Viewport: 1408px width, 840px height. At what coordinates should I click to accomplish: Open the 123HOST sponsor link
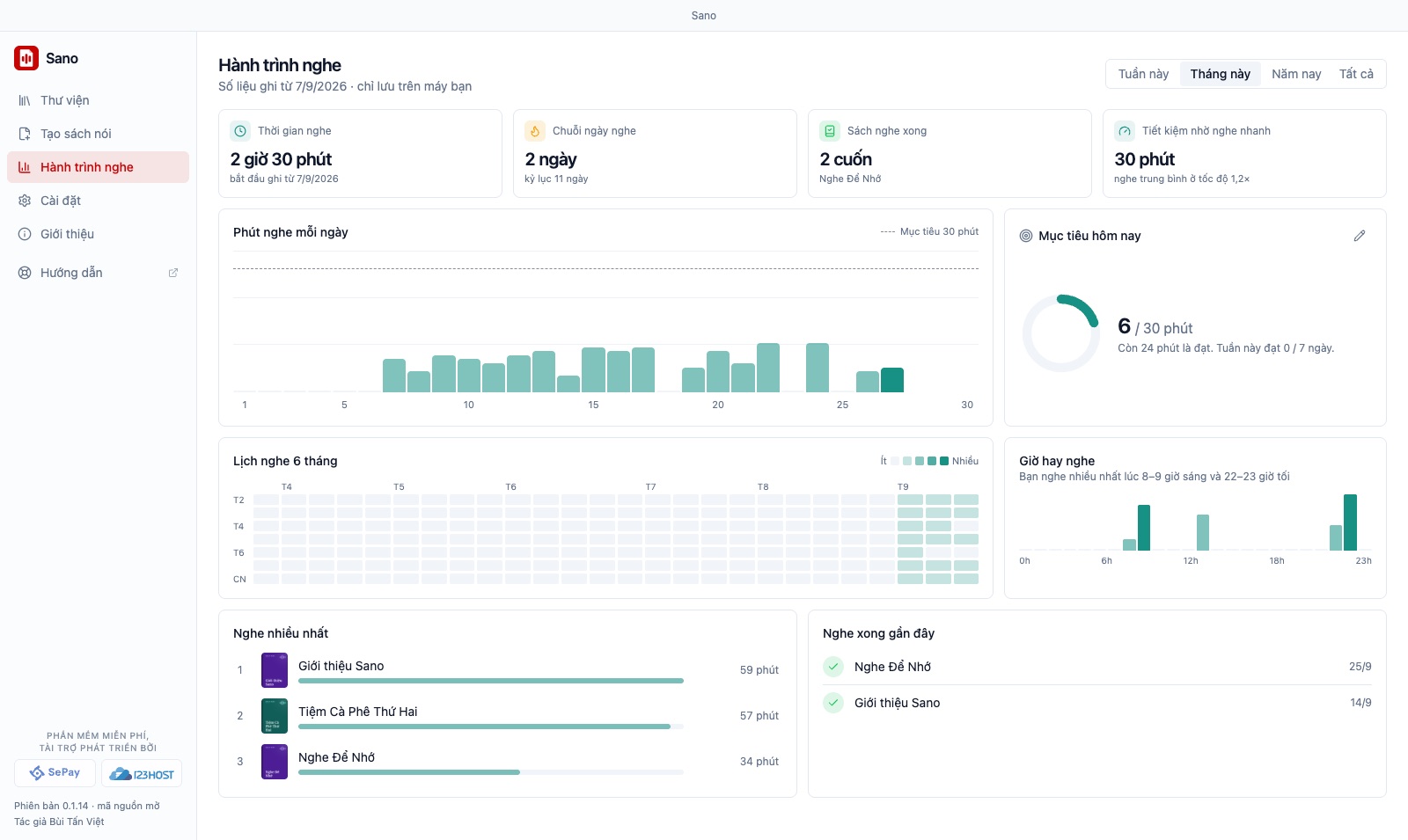142,773
